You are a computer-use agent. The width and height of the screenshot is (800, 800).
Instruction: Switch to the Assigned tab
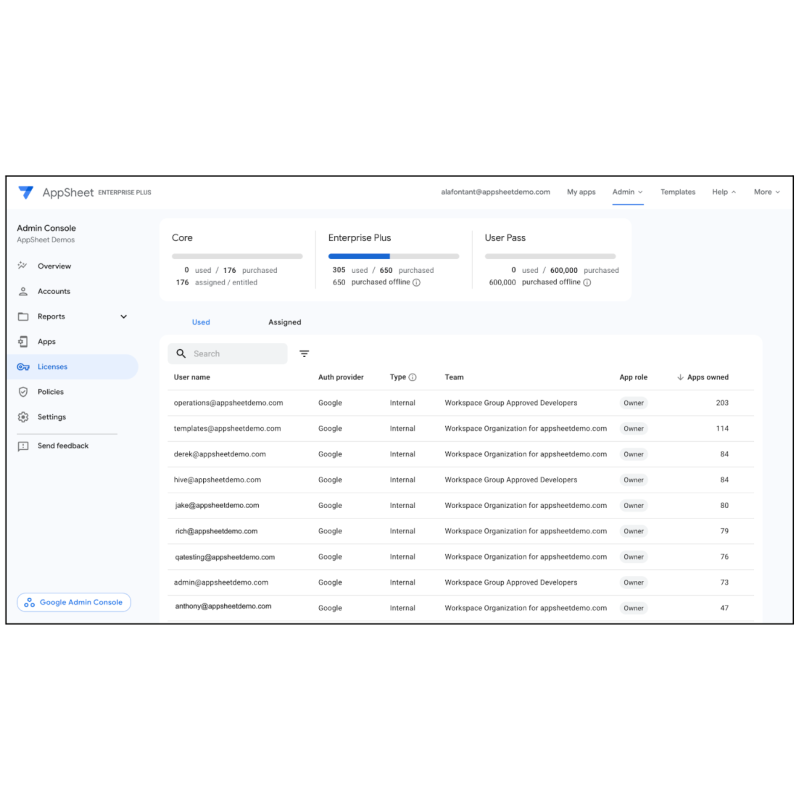[x=285, y=322]
